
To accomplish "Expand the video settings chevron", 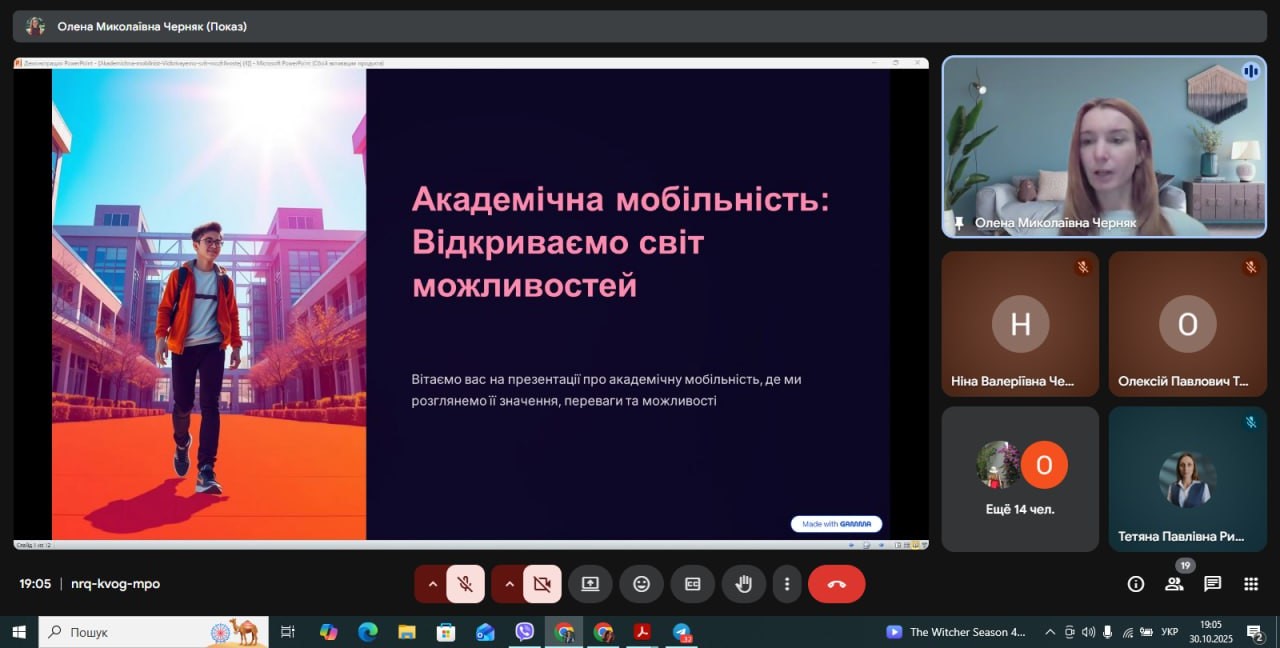I will [x=509, y=584].
